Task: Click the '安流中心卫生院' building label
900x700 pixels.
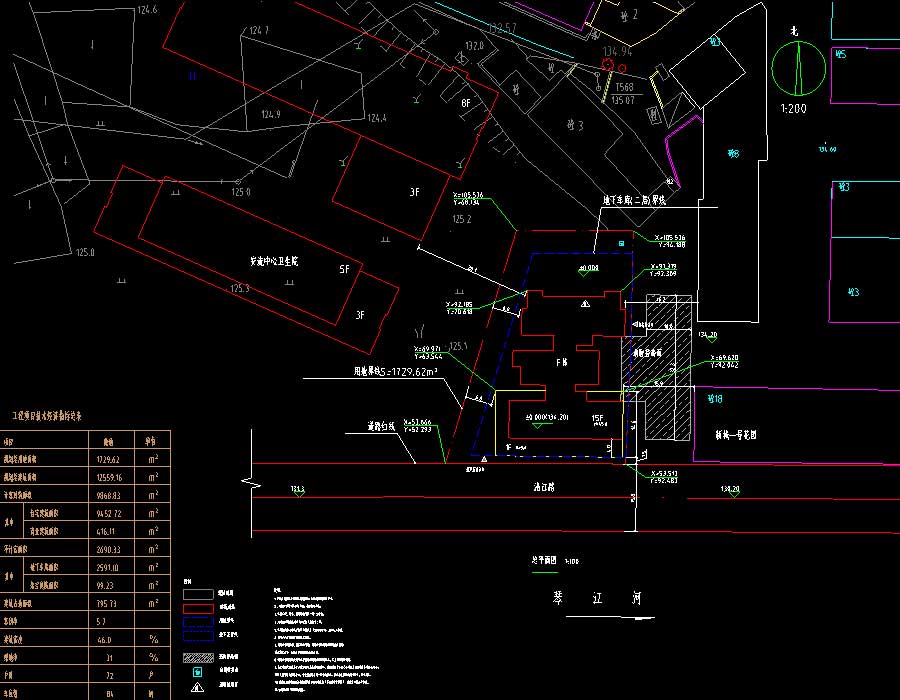Action: 274,261
